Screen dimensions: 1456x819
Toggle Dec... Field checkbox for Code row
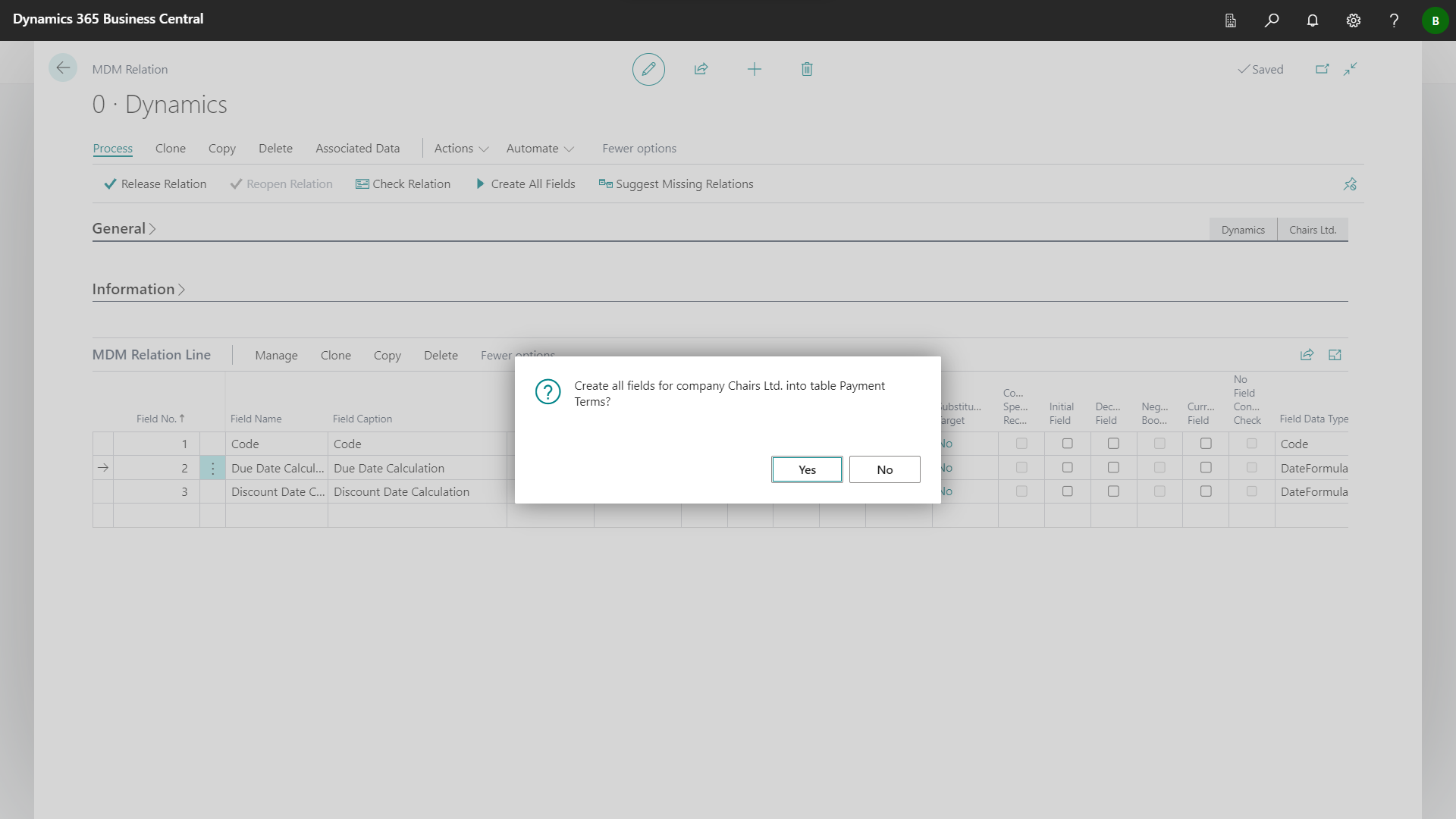[1114, 444]
